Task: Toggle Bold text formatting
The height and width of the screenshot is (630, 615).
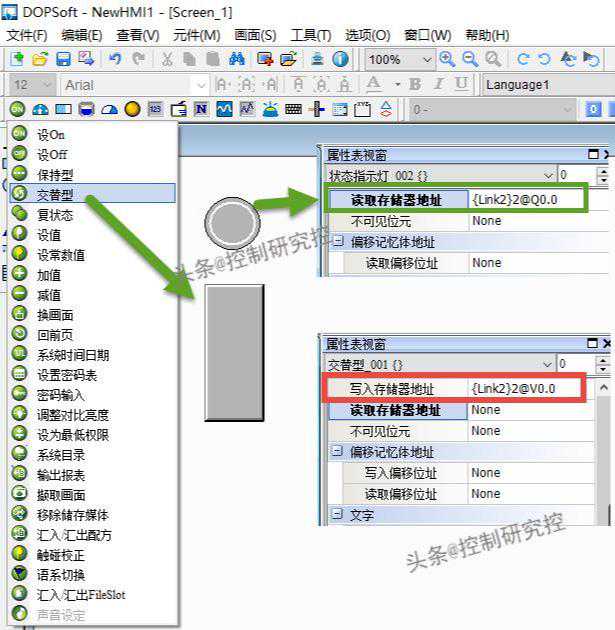Action: pyautogui.click(x=414, y=85)
